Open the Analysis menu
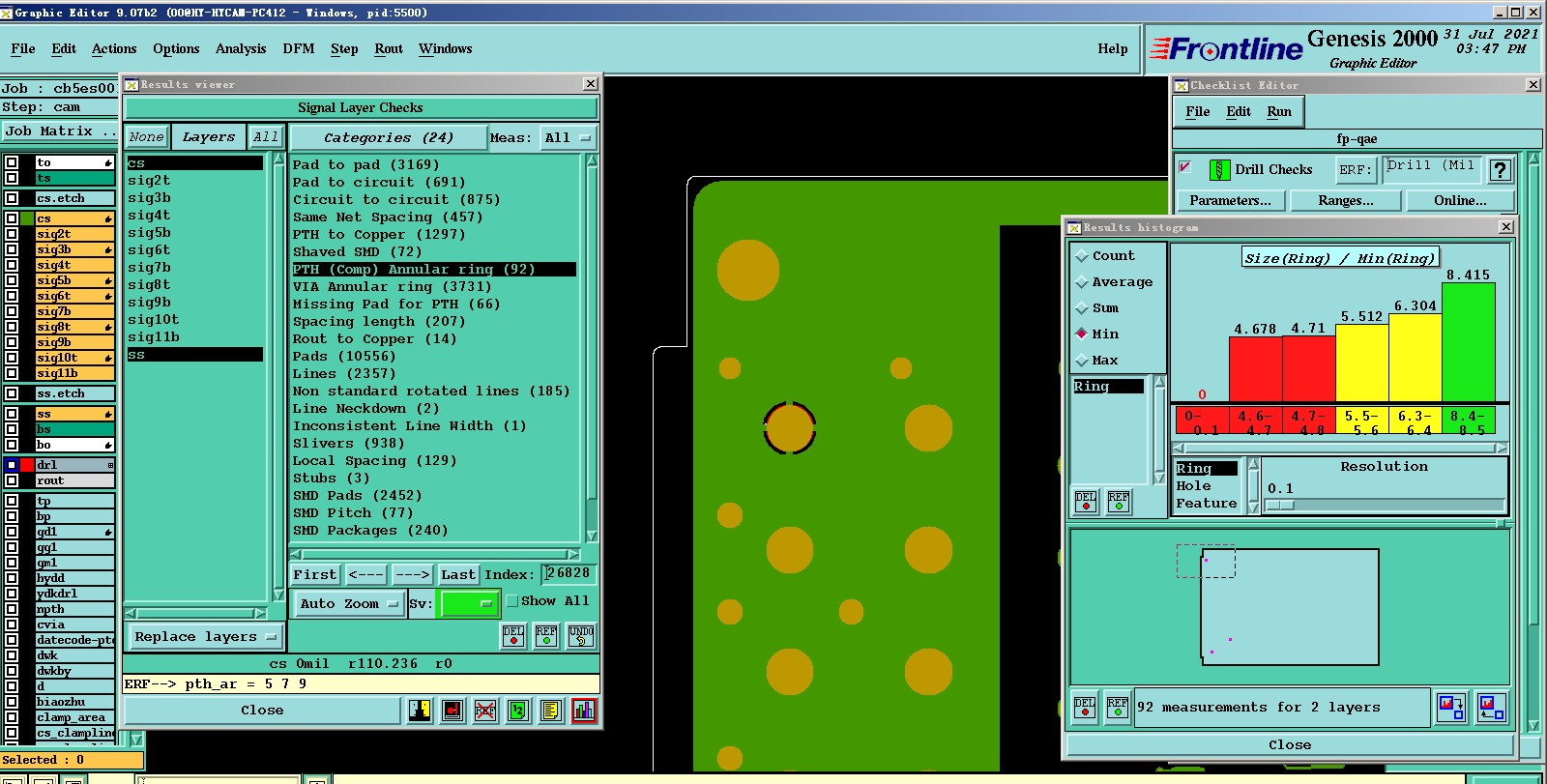1547x784 pixels. tap(241, 48)
